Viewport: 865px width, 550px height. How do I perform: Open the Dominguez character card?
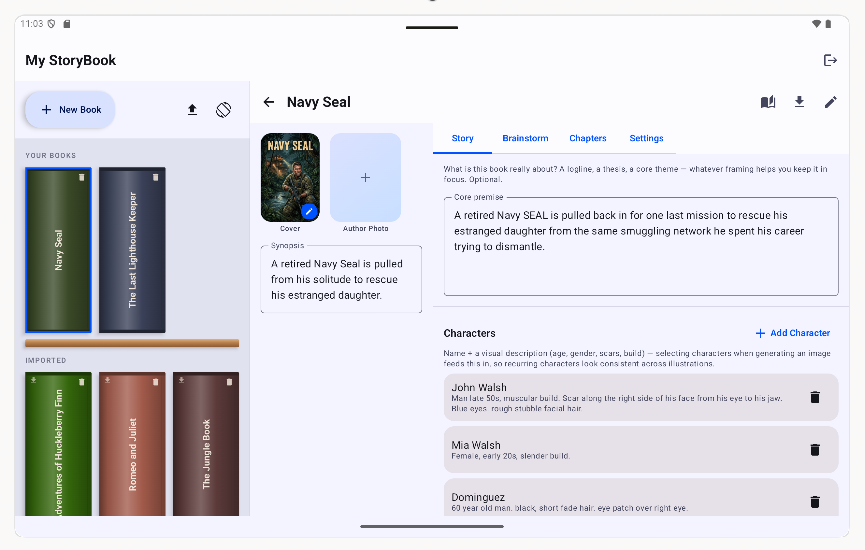(641, 498)
